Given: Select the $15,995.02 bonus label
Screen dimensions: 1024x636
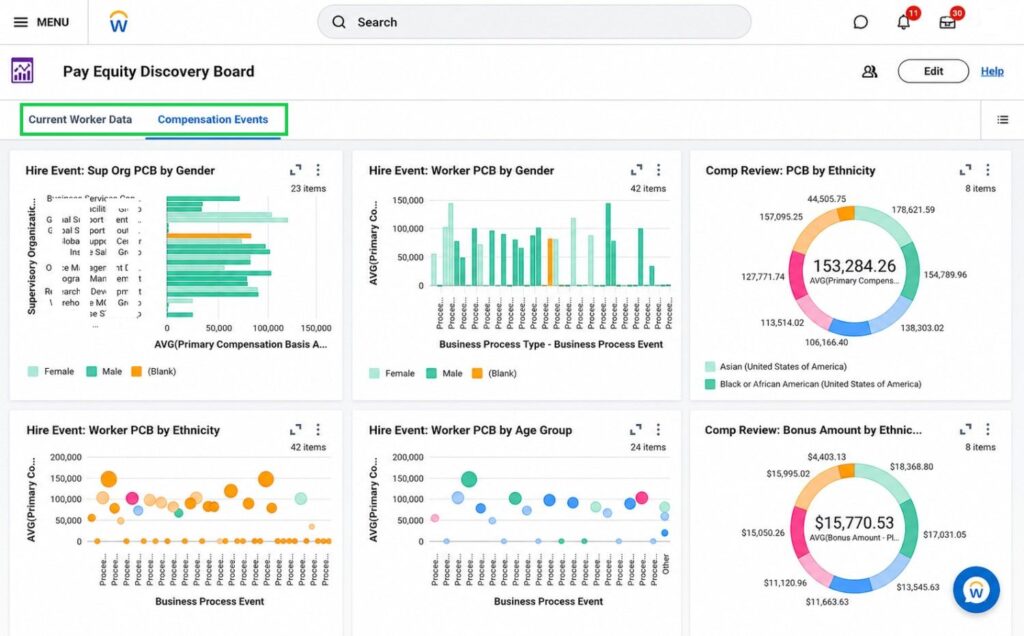Looking at the screenshot, I should (x=788, y=473).
